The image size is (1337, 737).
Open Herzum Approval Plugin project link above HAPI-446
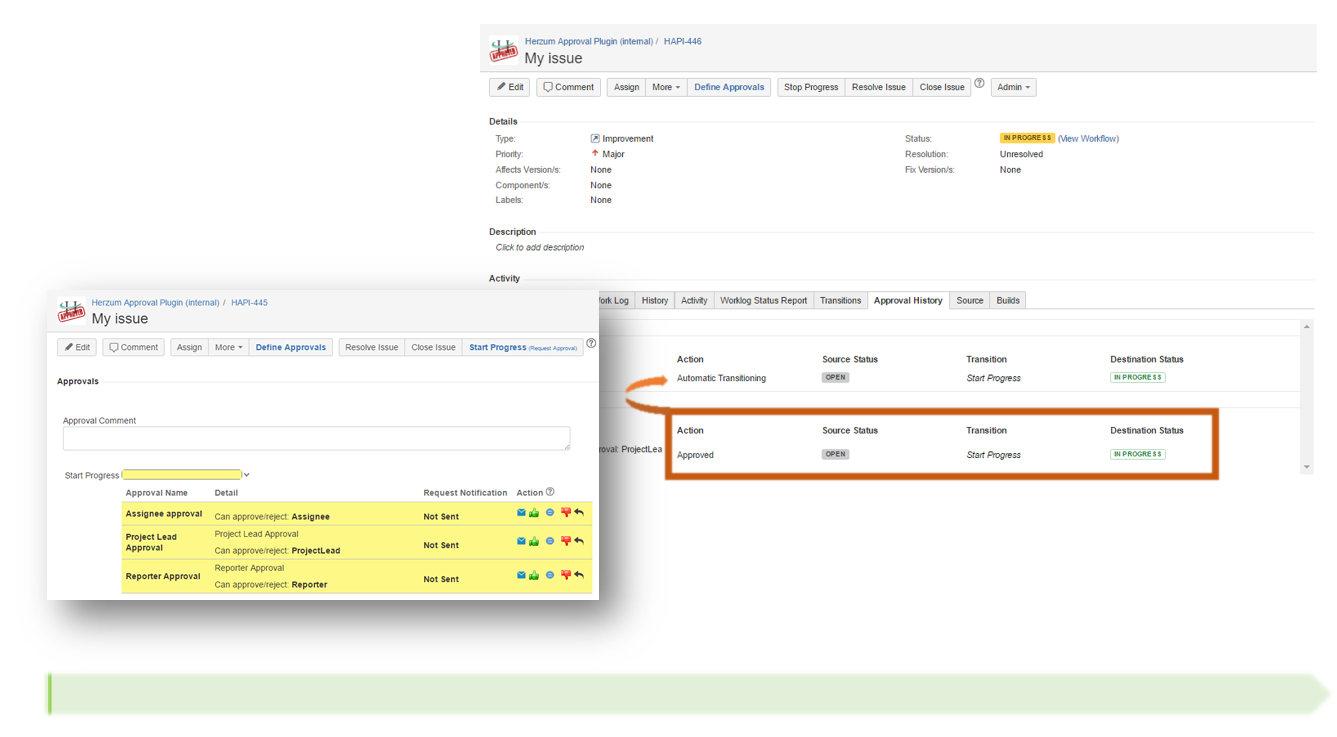[588, 42]
